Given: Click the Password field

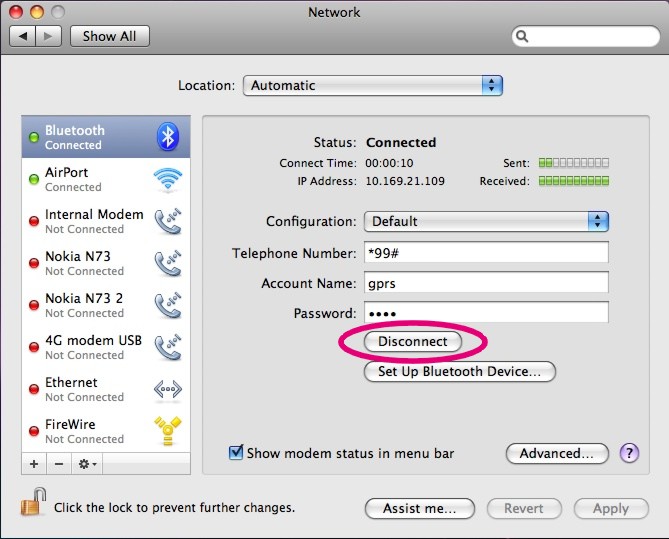Looking at the screenshot, I should (x=486, y=312).
